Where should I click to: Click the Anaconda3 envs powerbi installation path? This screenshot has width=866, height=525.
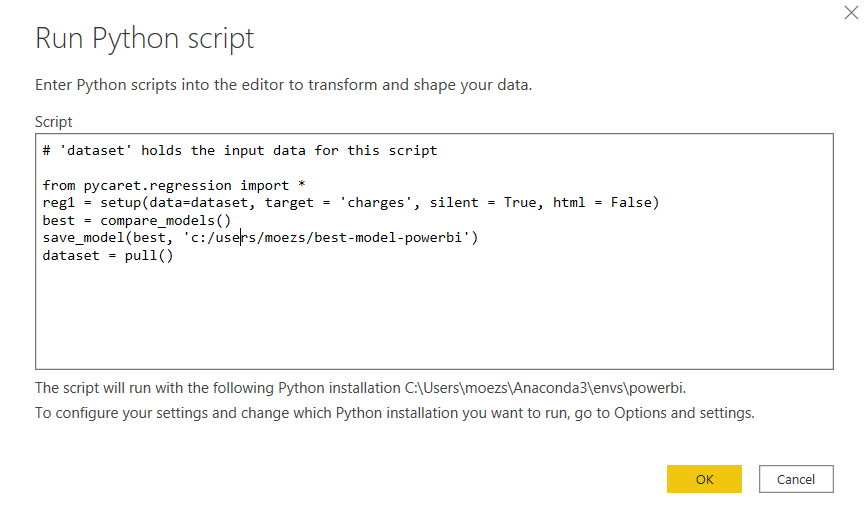click(561, 388)
